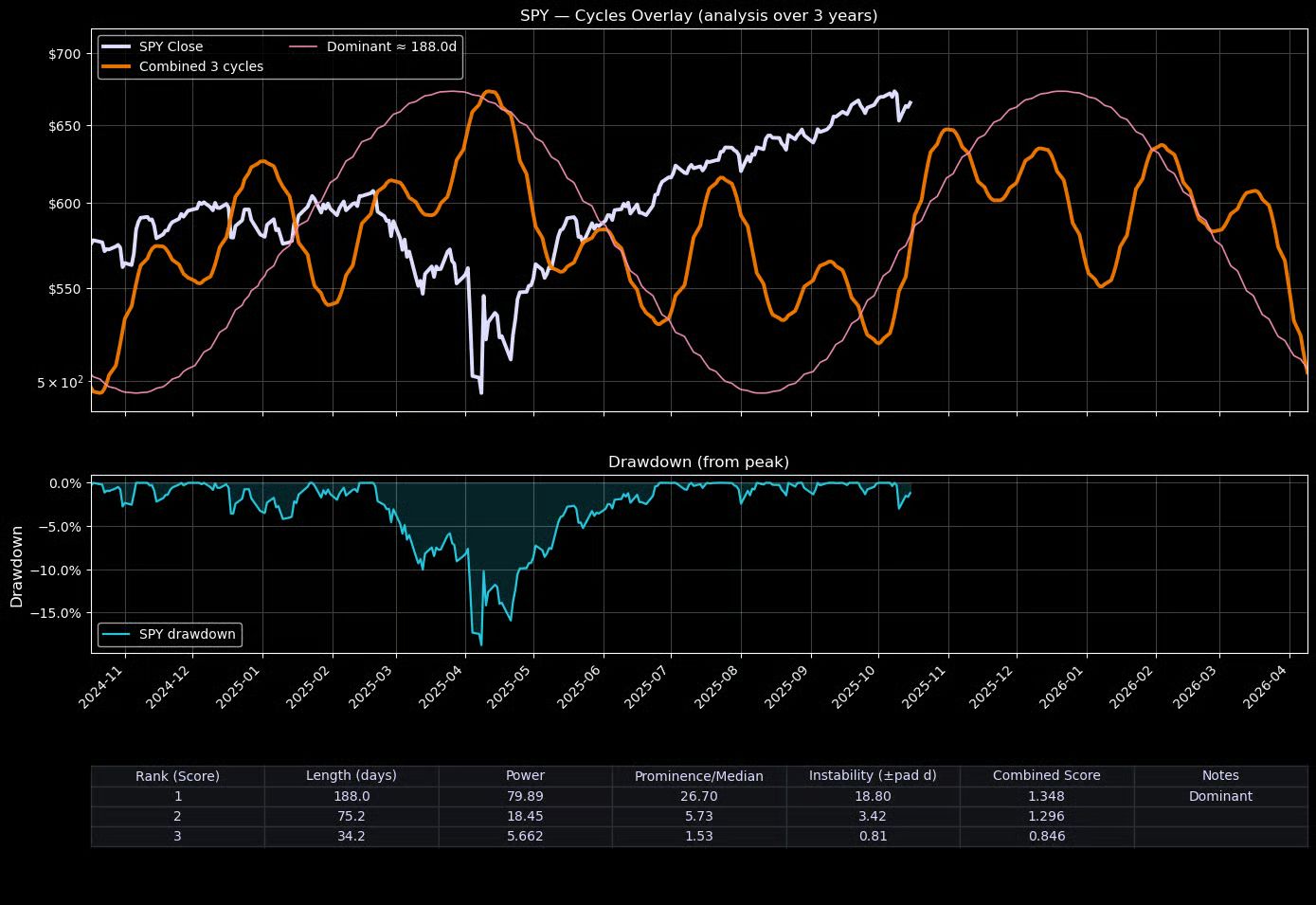Click the 2025-08 date axis label
This screenshot has width=1316, height=905.
point(717,686)
